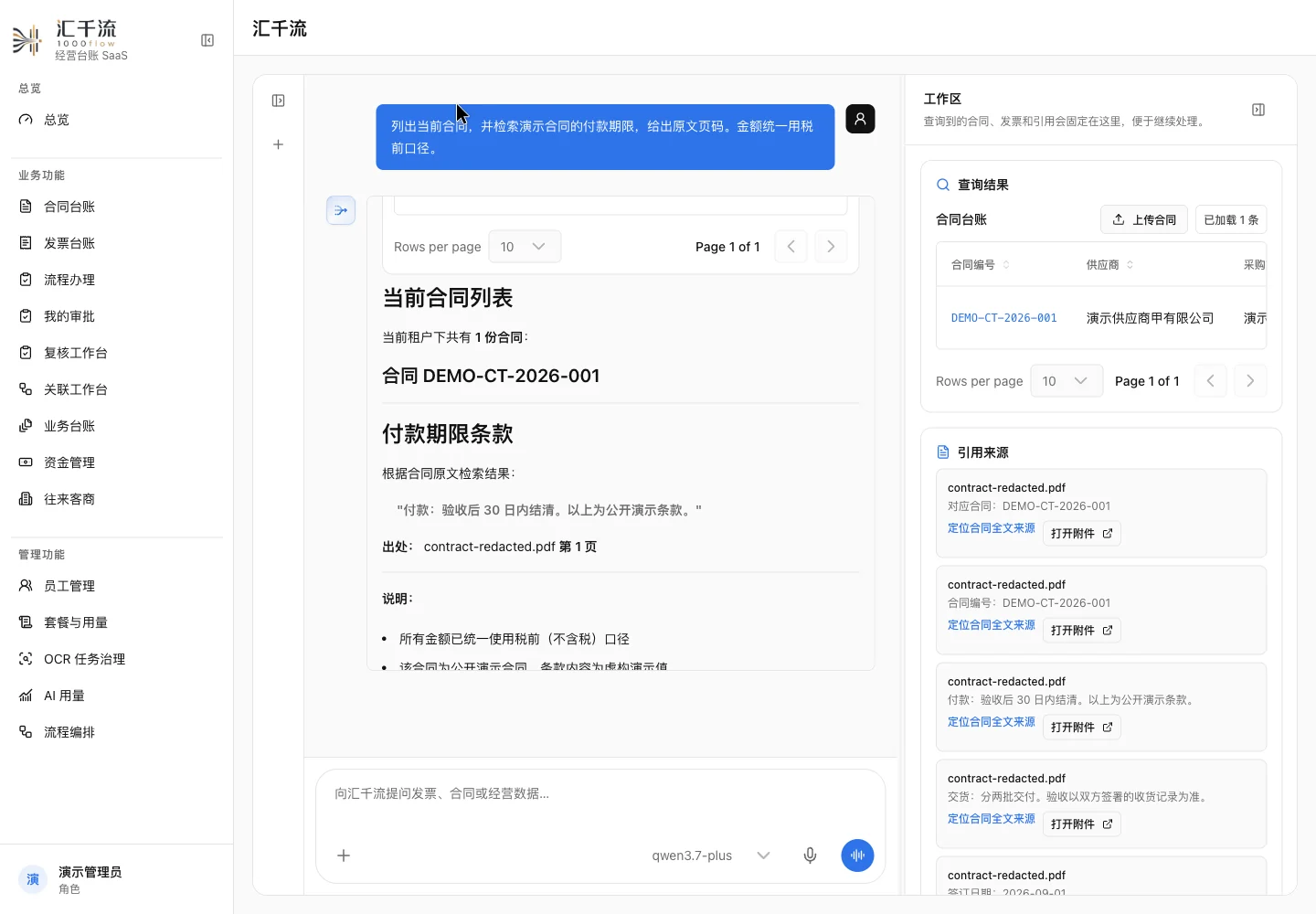Start a new chat with plus icon
The width and height of the screenshot is (1316, 914).
click(x=279, y=144)
